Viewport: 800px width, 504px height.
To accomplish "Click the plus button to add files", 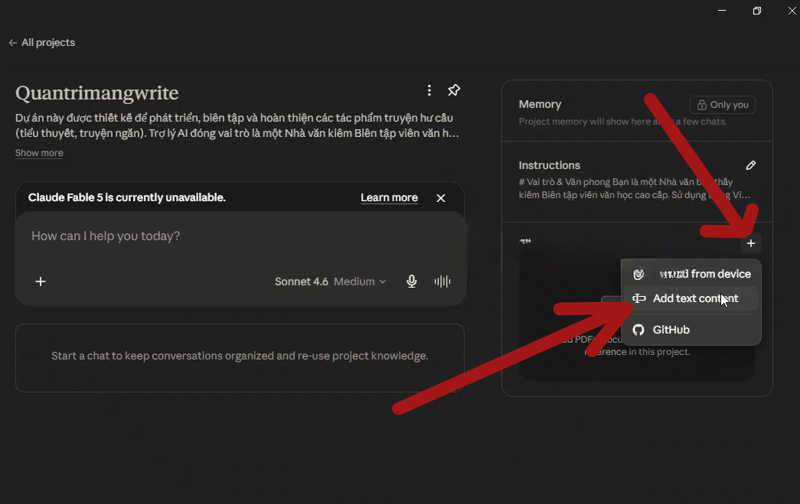I will coord(751,243).
